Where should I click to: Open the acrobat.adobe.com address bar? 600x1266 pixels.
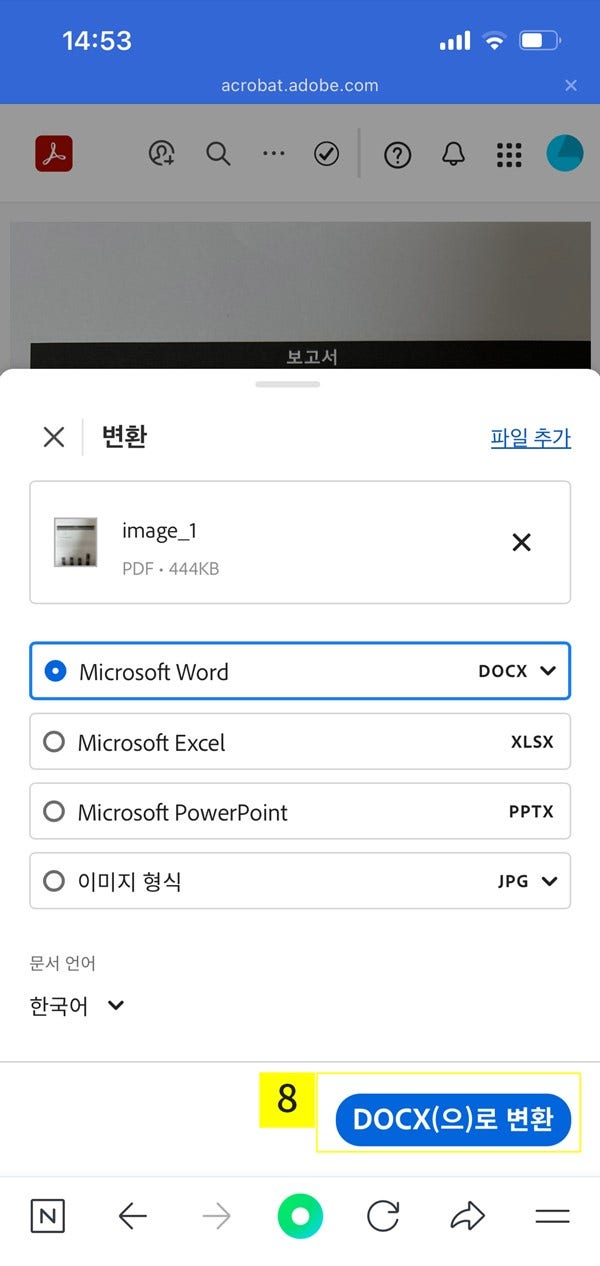[299, 85]
